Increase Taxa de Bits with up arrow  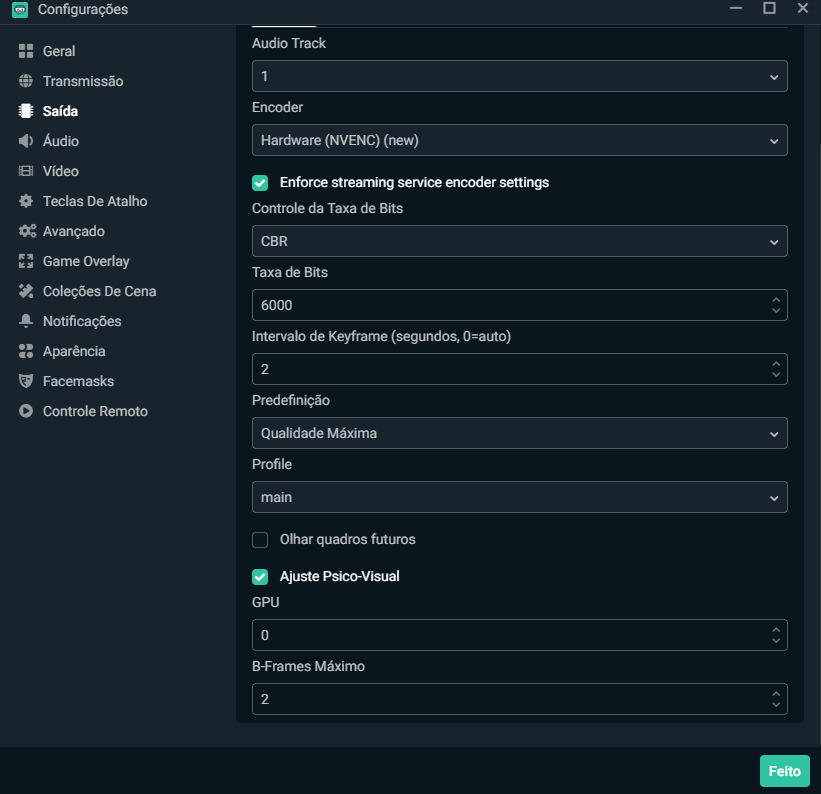[x=776, y=300]
